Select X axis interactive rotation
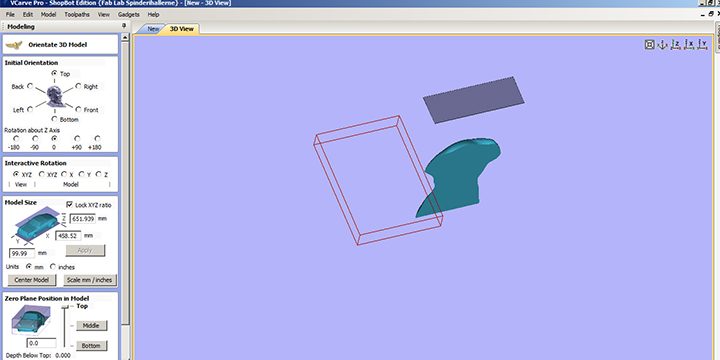This screenshot has height=360, width=720. tap(64, 174)
